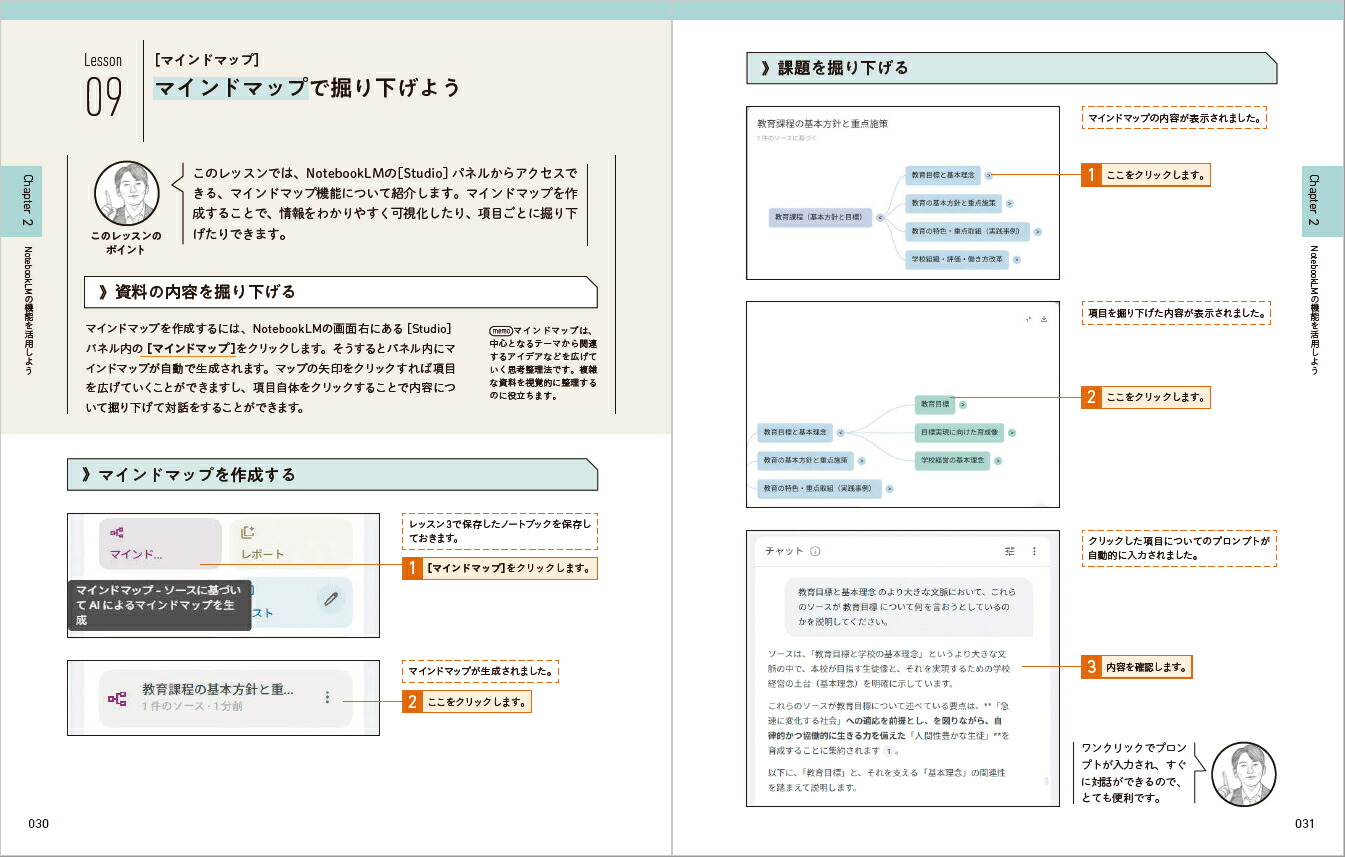The height and width of the screenshot is (857, 1345).
Task: Click the collapse-view icon beside the download icon
Action: pyautogui.click(x=1028, y=320)
